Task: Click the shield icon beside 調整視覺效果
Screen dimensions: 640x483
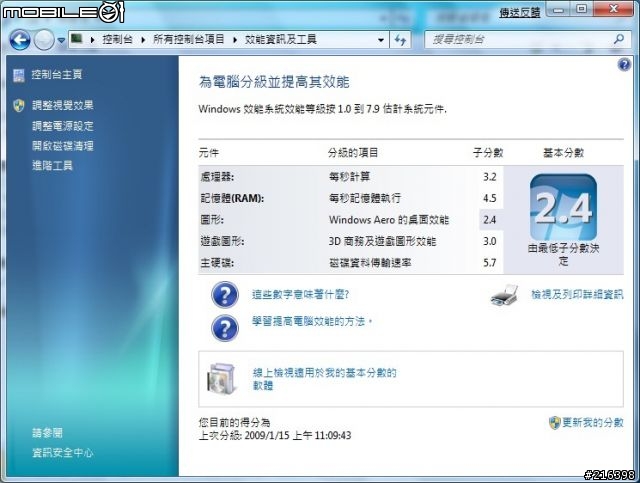Action: click(x=19, y=105)
